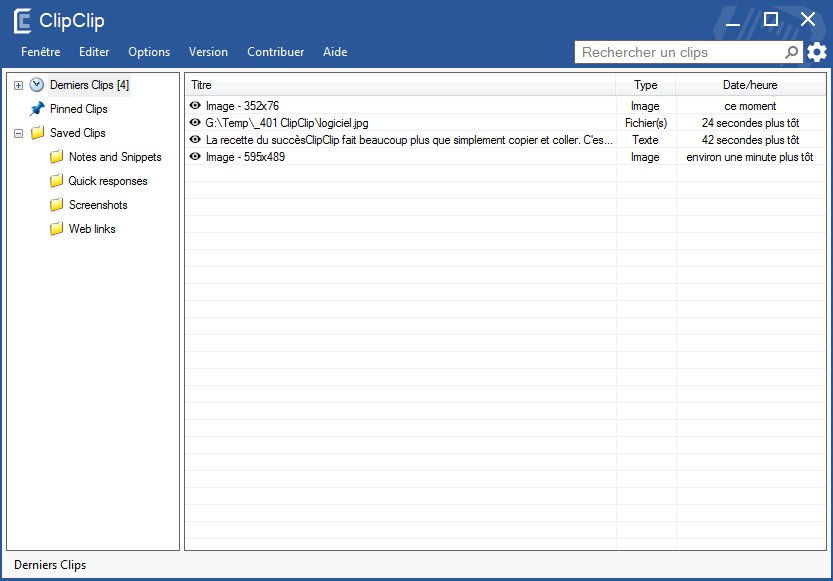Image resolution: width=833 pixels, height=581 pixels.
Task: Preview the Image - 352x76 clip via eye icon
Action: 195,105
